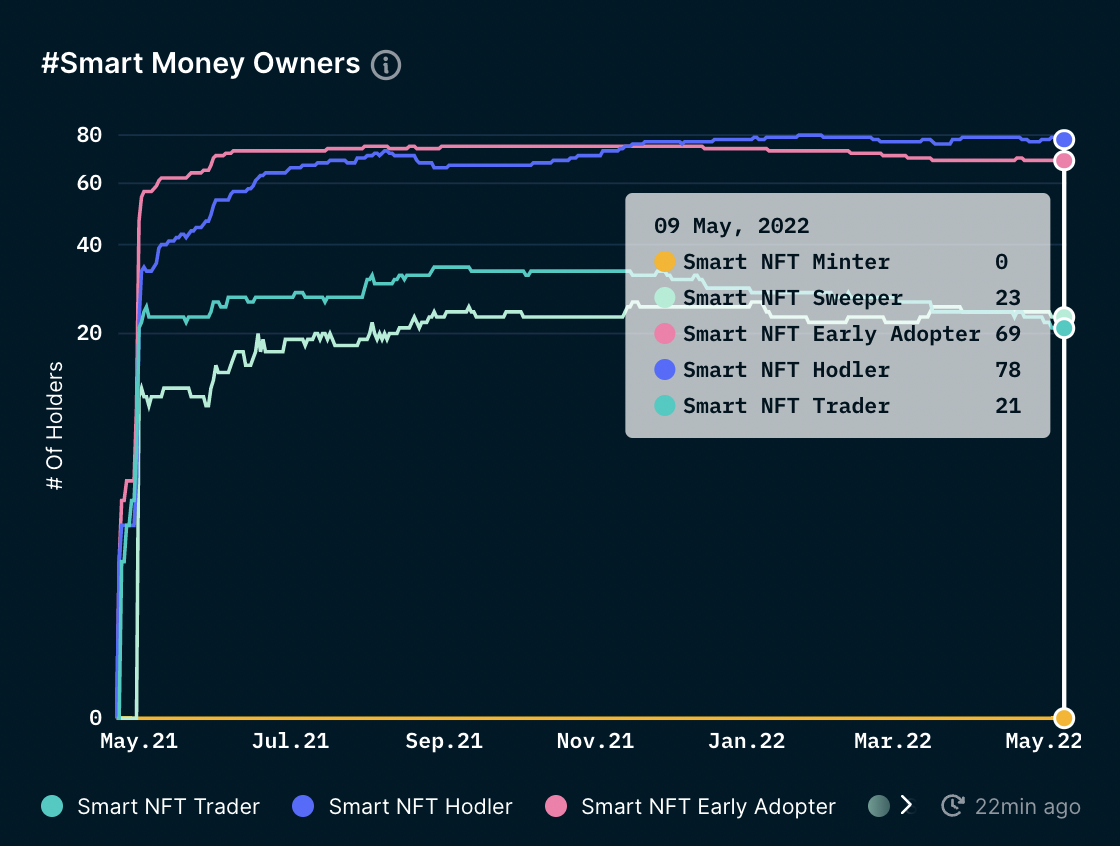The image size is (1120, 846).
Task: Click the 22min ago timestamp text
Action: click(x=1028, y=806)
